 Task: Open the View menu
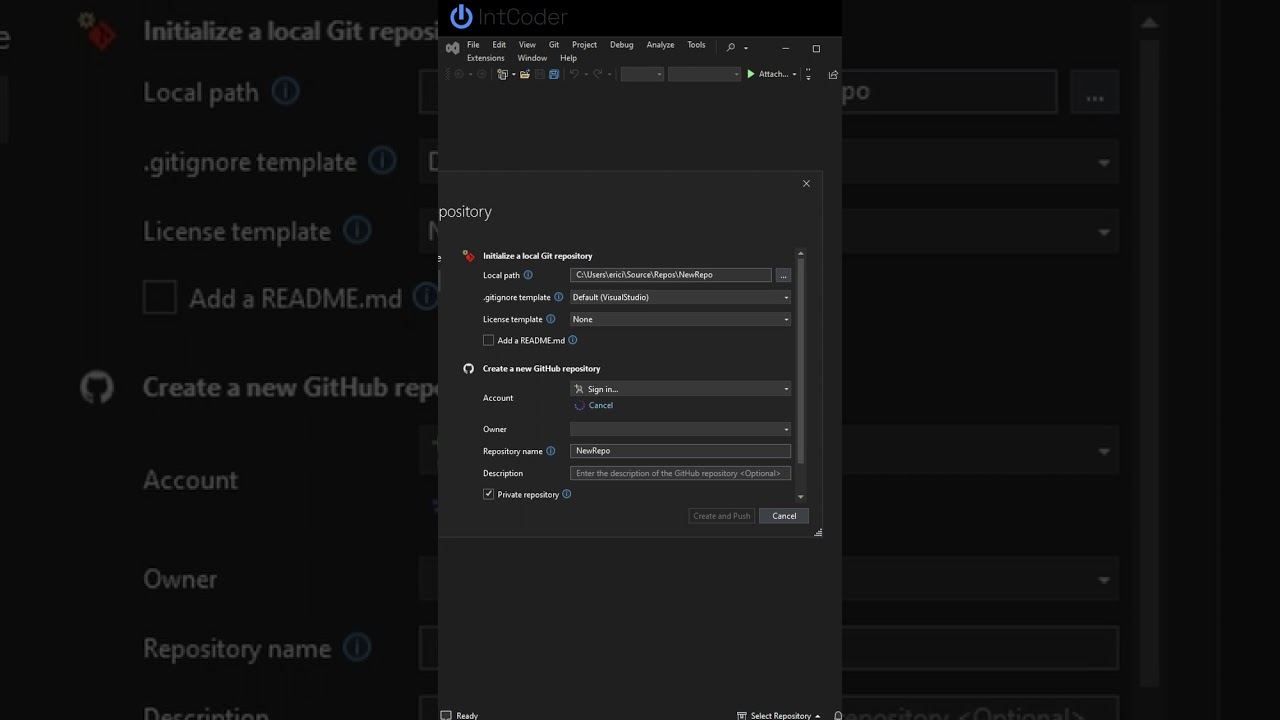[x=527, y=45]
